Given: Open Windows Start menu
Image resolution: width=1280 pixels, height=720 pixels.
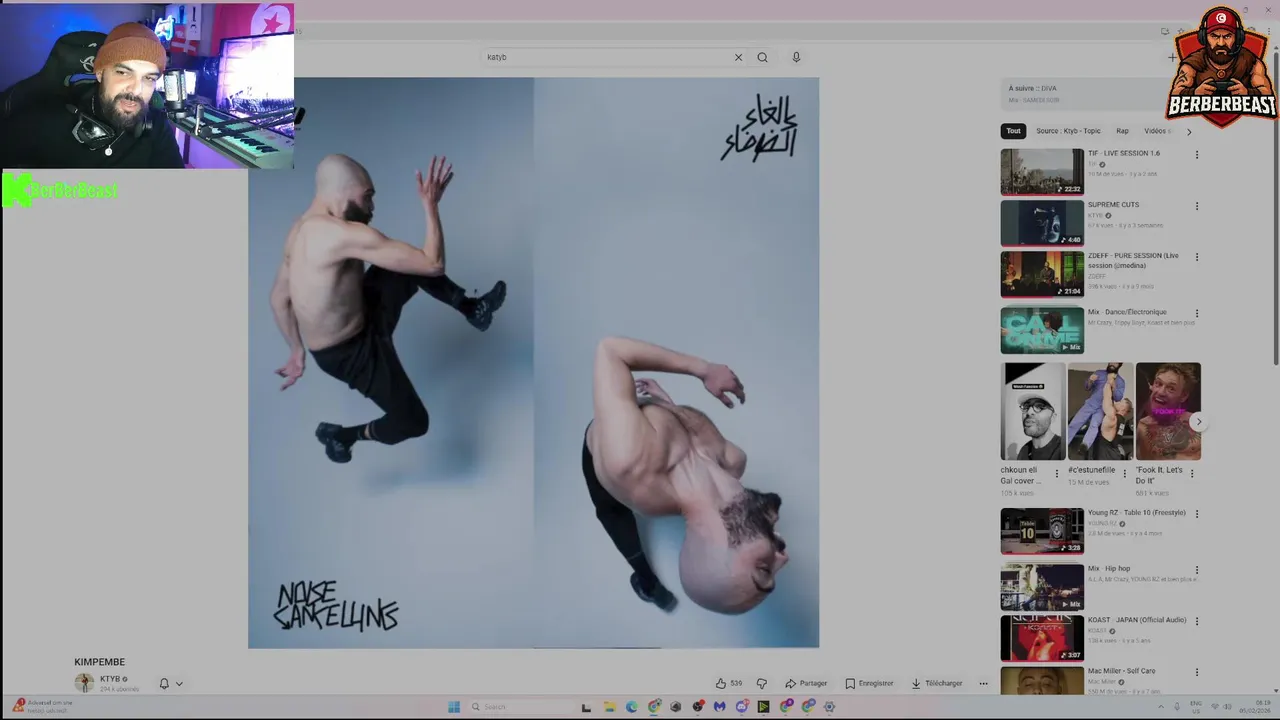Looking at the screenshot, I should tap(454, 706).
